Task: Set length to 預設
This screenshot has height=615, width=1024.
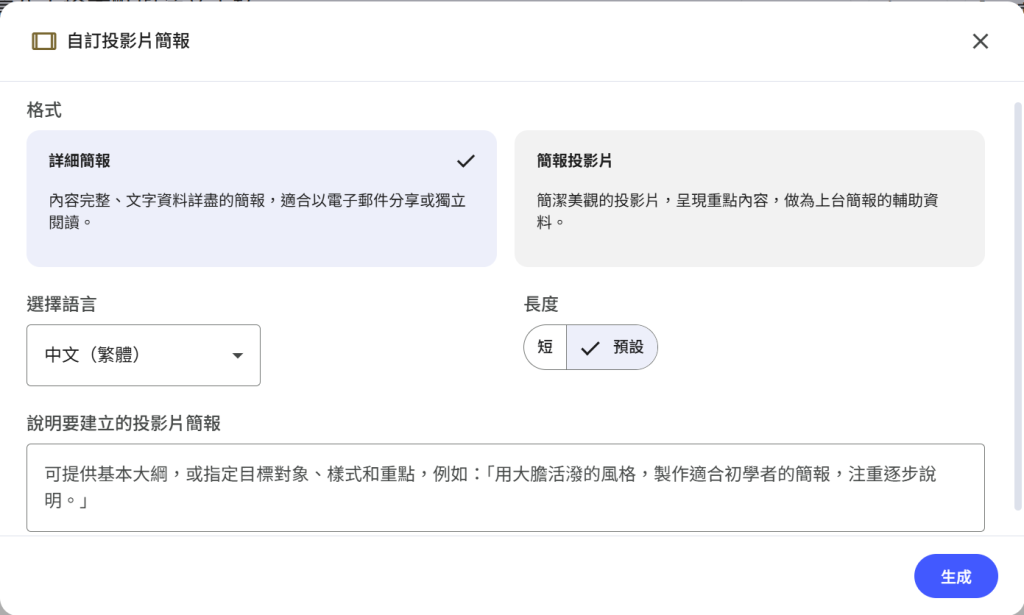Action: pyautogui.click(x=628, y=348)
